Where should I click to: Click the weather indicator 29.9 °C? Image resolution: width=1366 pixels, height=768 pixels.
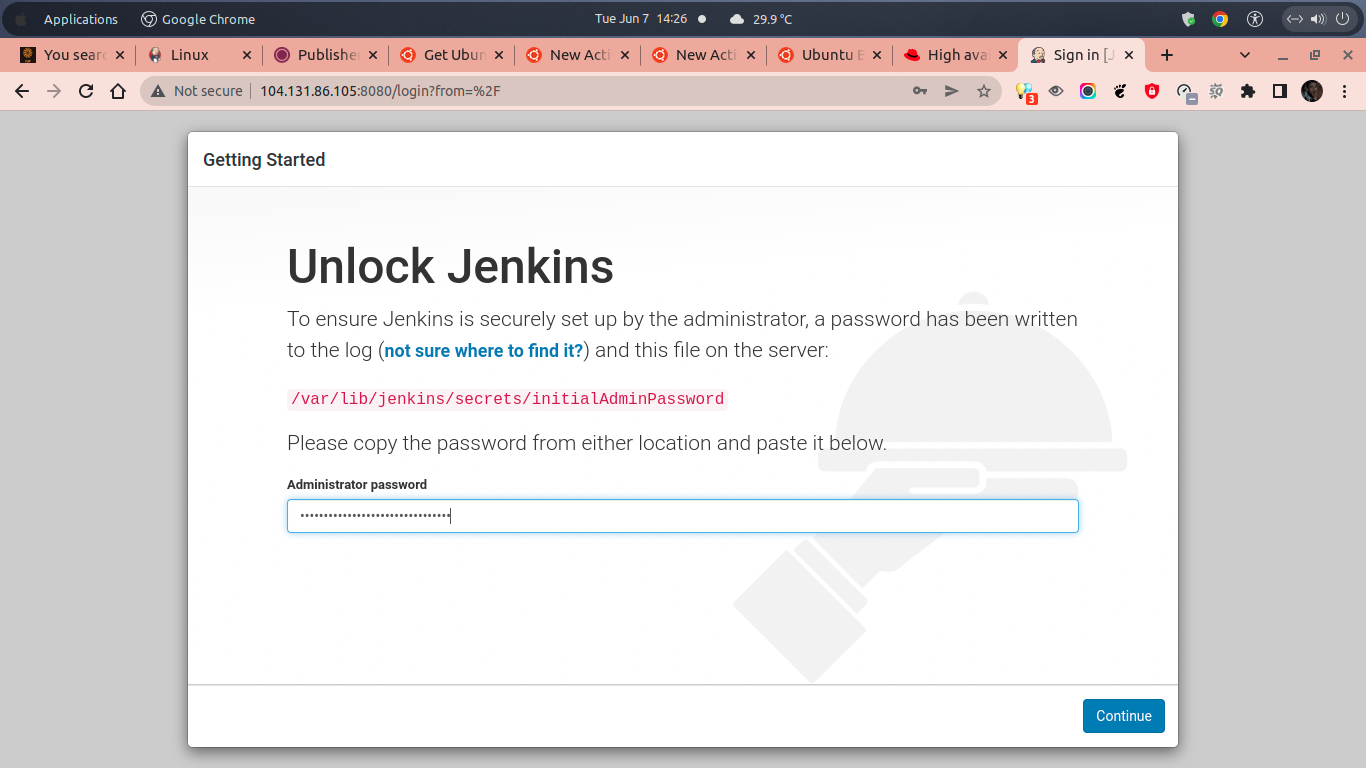click(x=761, y=19)
